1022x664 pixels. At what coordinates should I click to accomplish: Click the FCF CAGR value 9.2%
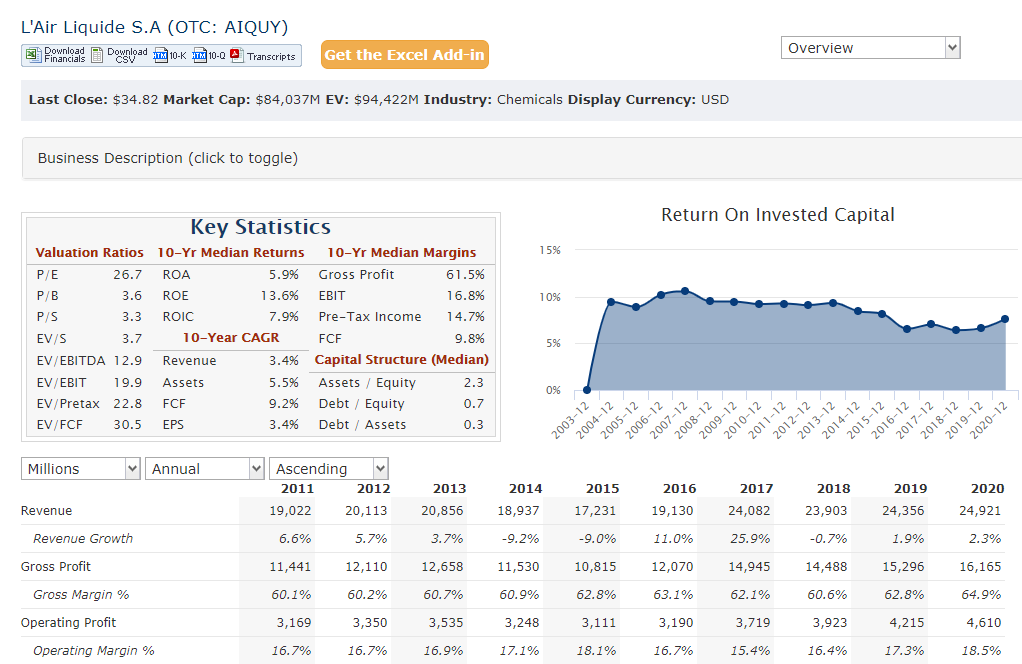[x=284, y=404]
